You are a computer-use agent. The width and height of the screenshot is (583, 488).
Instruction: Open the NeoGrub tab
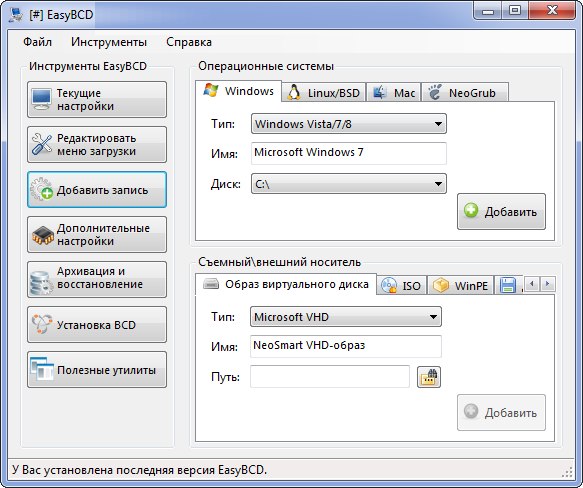pyautogui.click(x=465, y=93)
